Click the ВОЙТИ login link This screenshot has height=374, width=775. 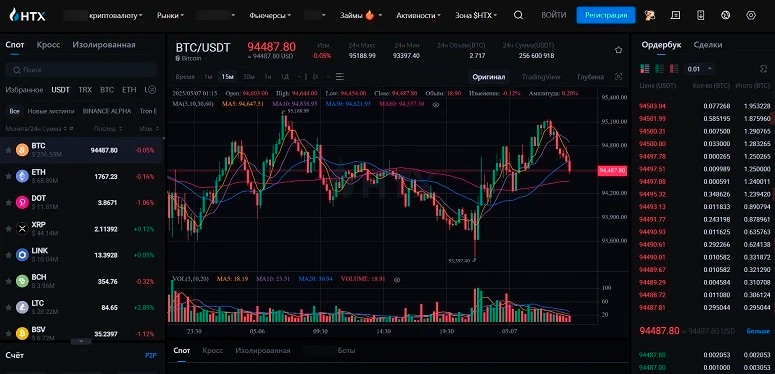tap(554, 15)
